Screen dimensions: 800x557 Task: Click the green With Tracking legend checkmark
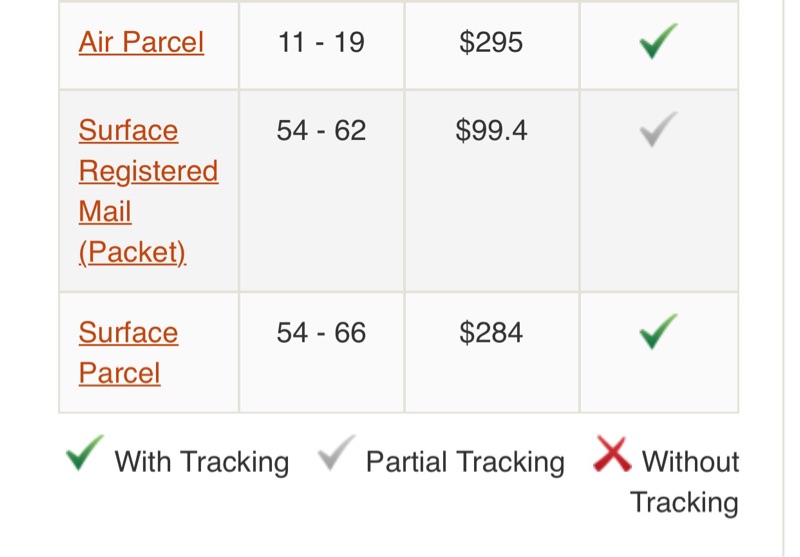84,455
